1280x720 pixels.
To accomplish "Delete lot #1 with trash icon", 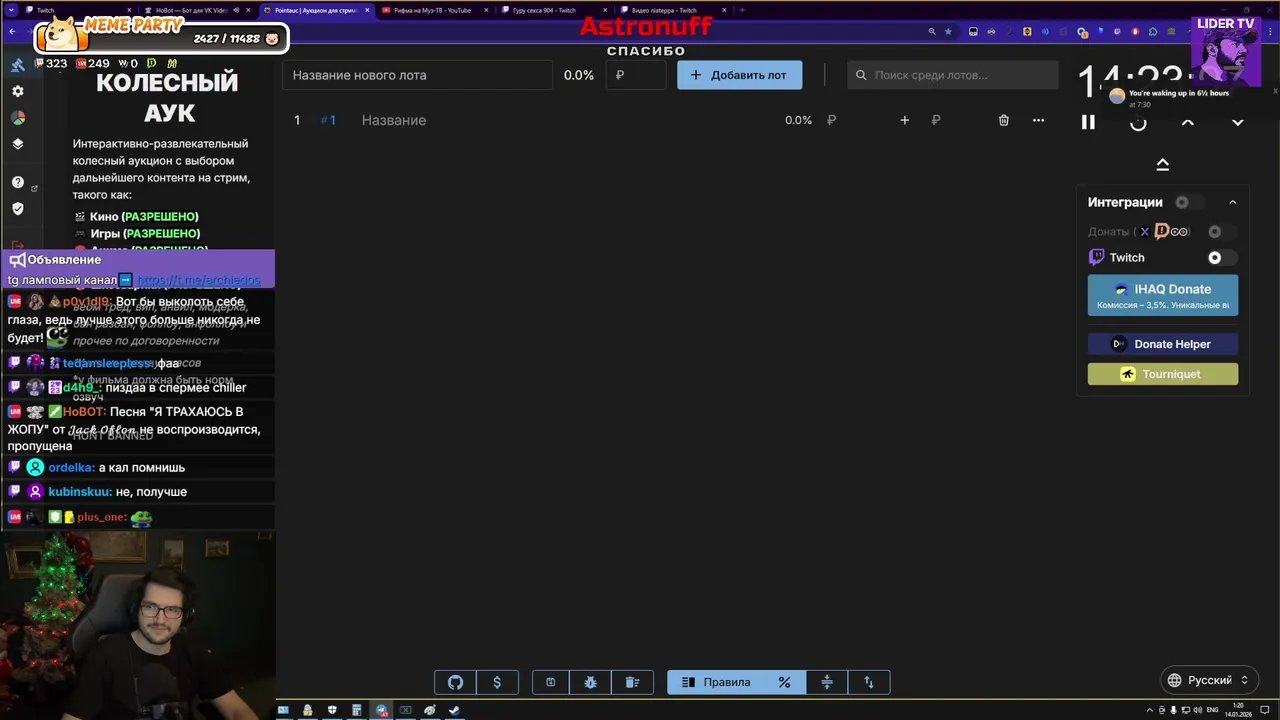I will pos(1004,120).
